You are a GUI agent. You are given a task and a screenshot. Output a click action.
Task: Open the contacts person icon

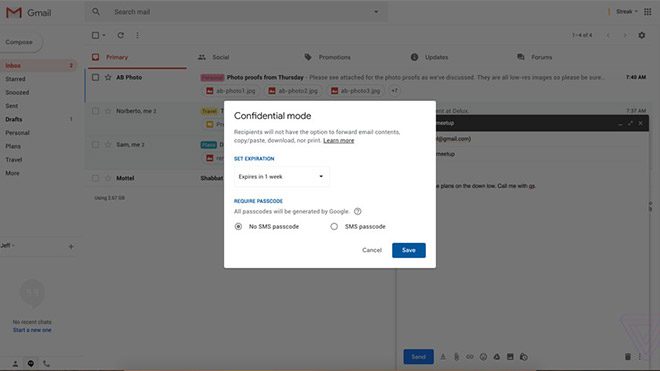15,364
